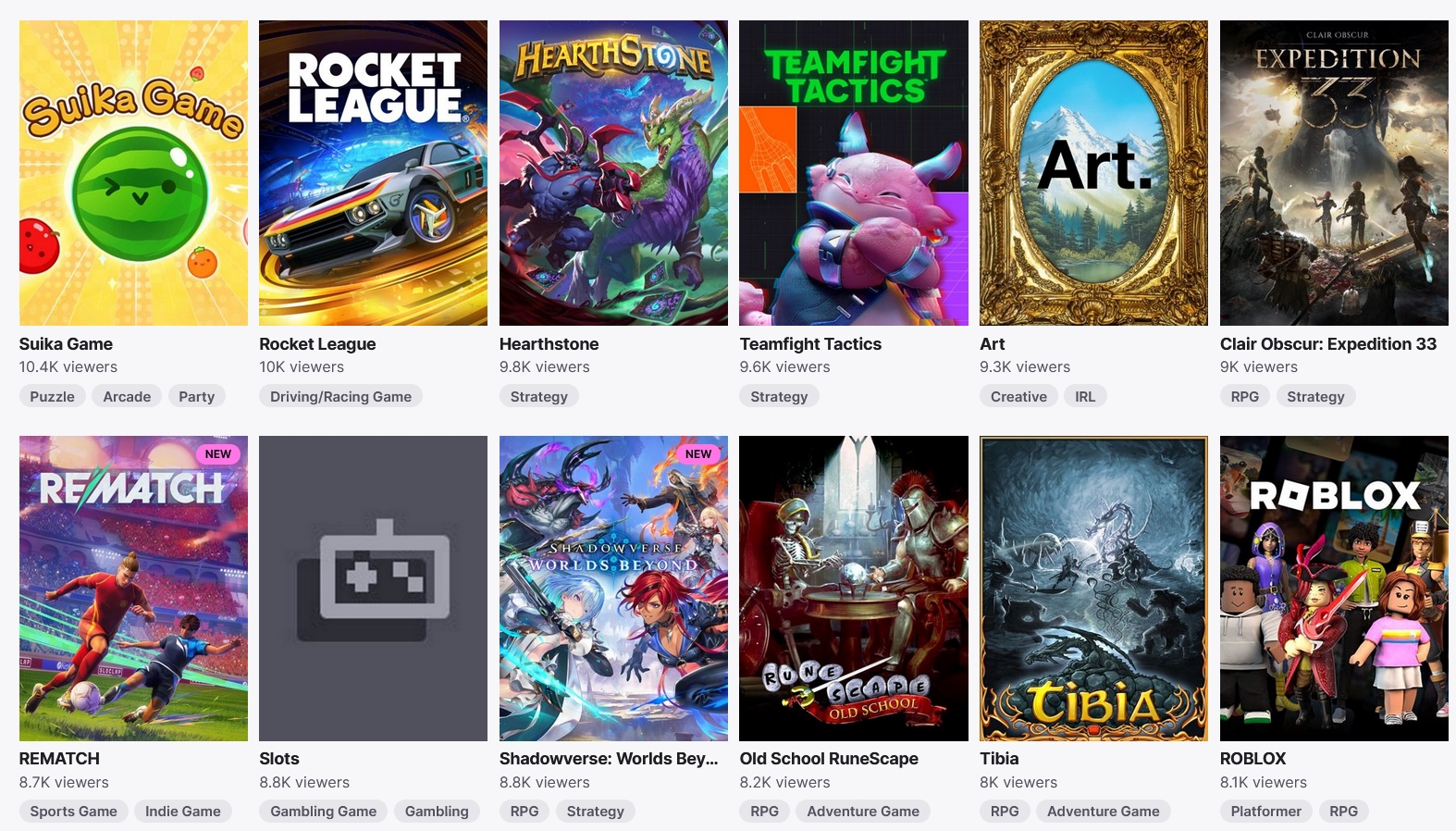Choose the Platformer tag under ROBLOX

point(1265,812)
